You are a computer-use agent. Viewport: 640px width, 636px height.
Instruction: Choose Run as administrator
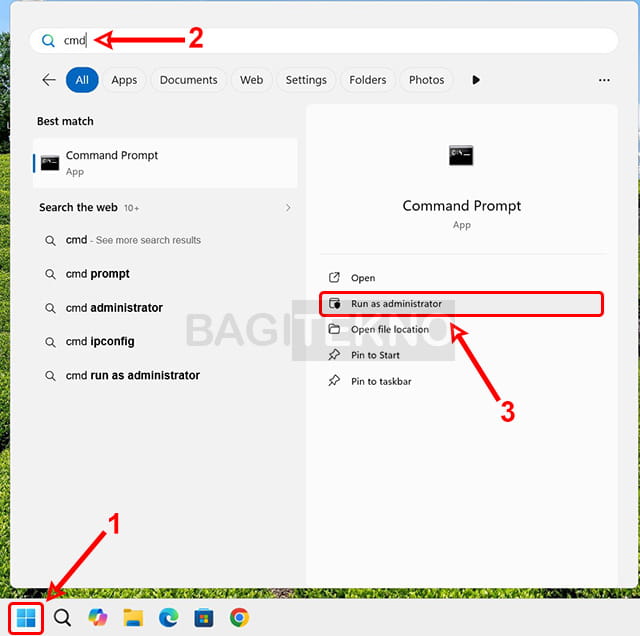pyautogui.click(x=461, y=304)
